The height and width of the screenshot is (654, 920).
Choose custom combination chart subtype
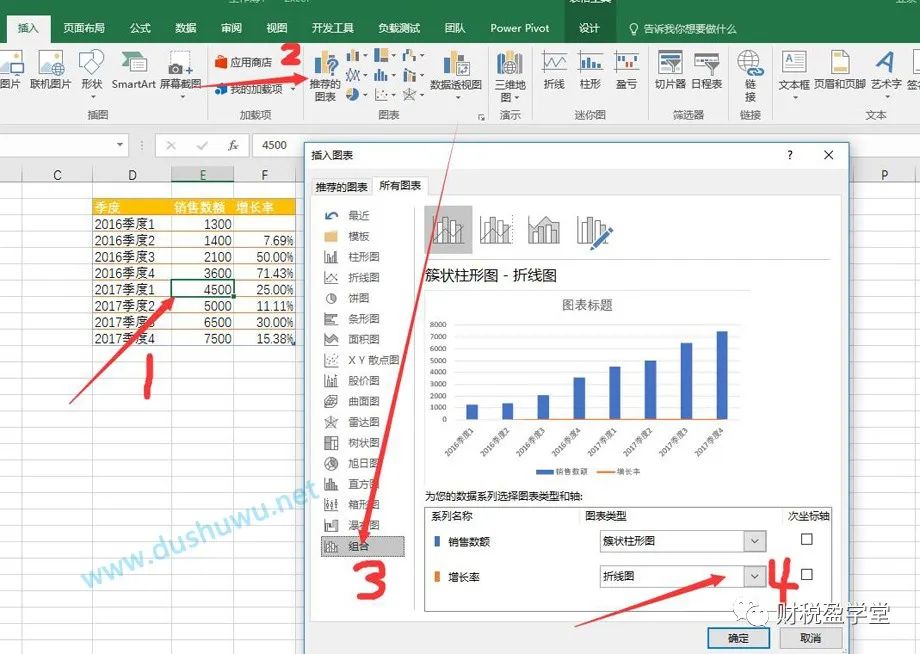pos(594,231)
